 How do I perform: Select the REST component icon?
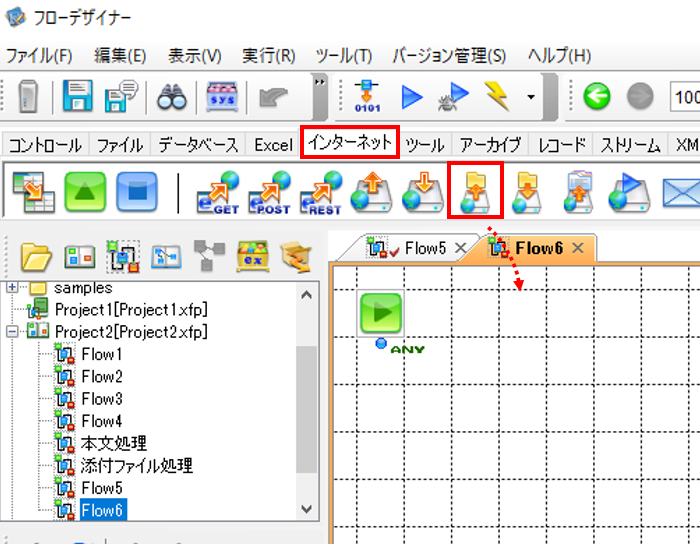tap(321, 193)
